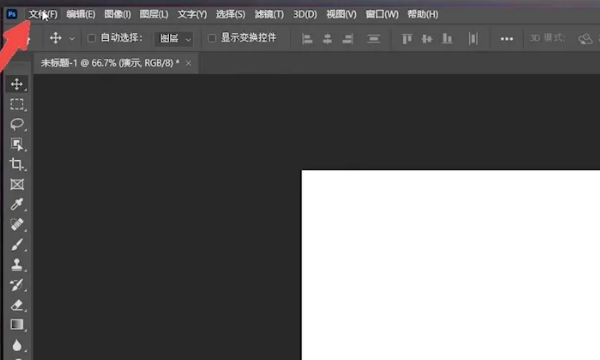Choose the Brush tool
Viewport: 600px width, 360px height.
pos(17,244)
